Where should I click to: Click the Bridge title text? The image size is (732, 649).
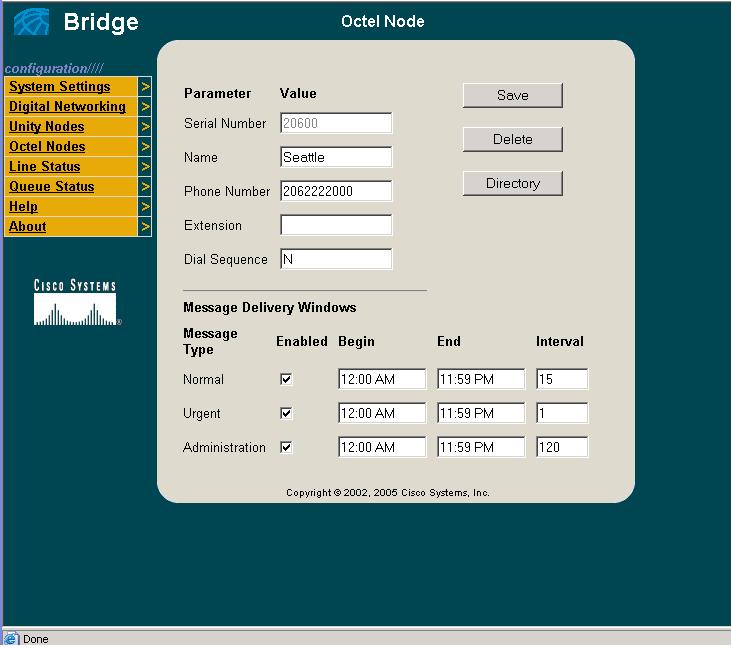coord(101,22)
